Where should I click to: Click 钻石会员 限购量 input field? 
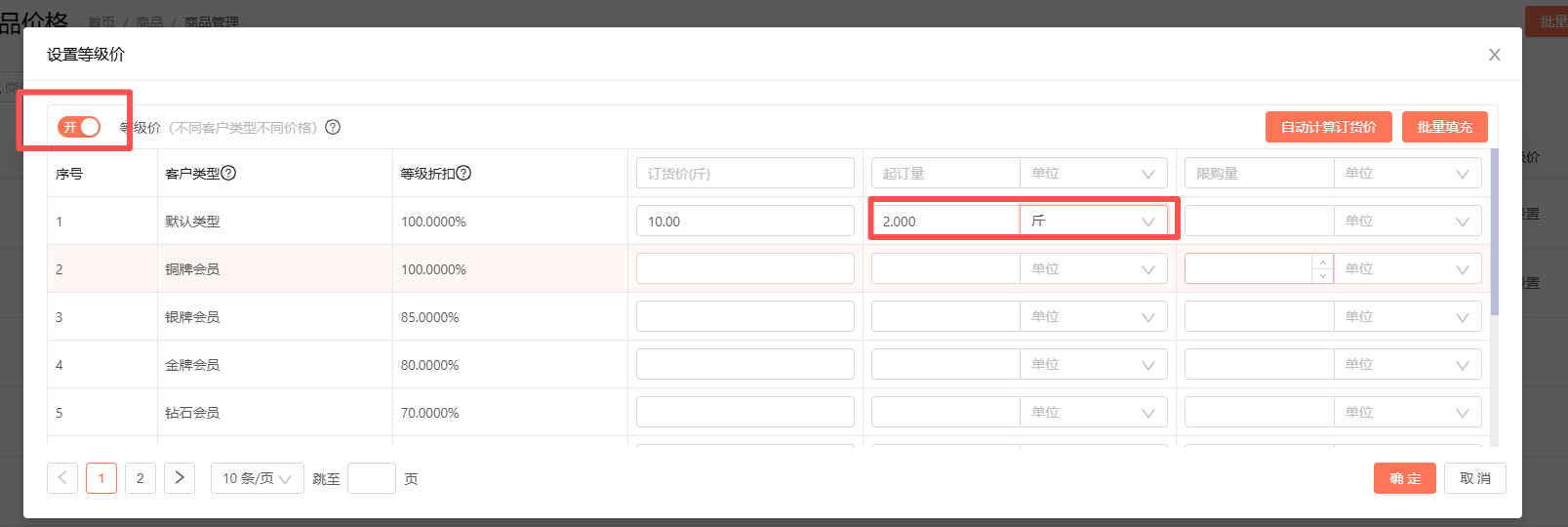click(x=1259, y=412)
